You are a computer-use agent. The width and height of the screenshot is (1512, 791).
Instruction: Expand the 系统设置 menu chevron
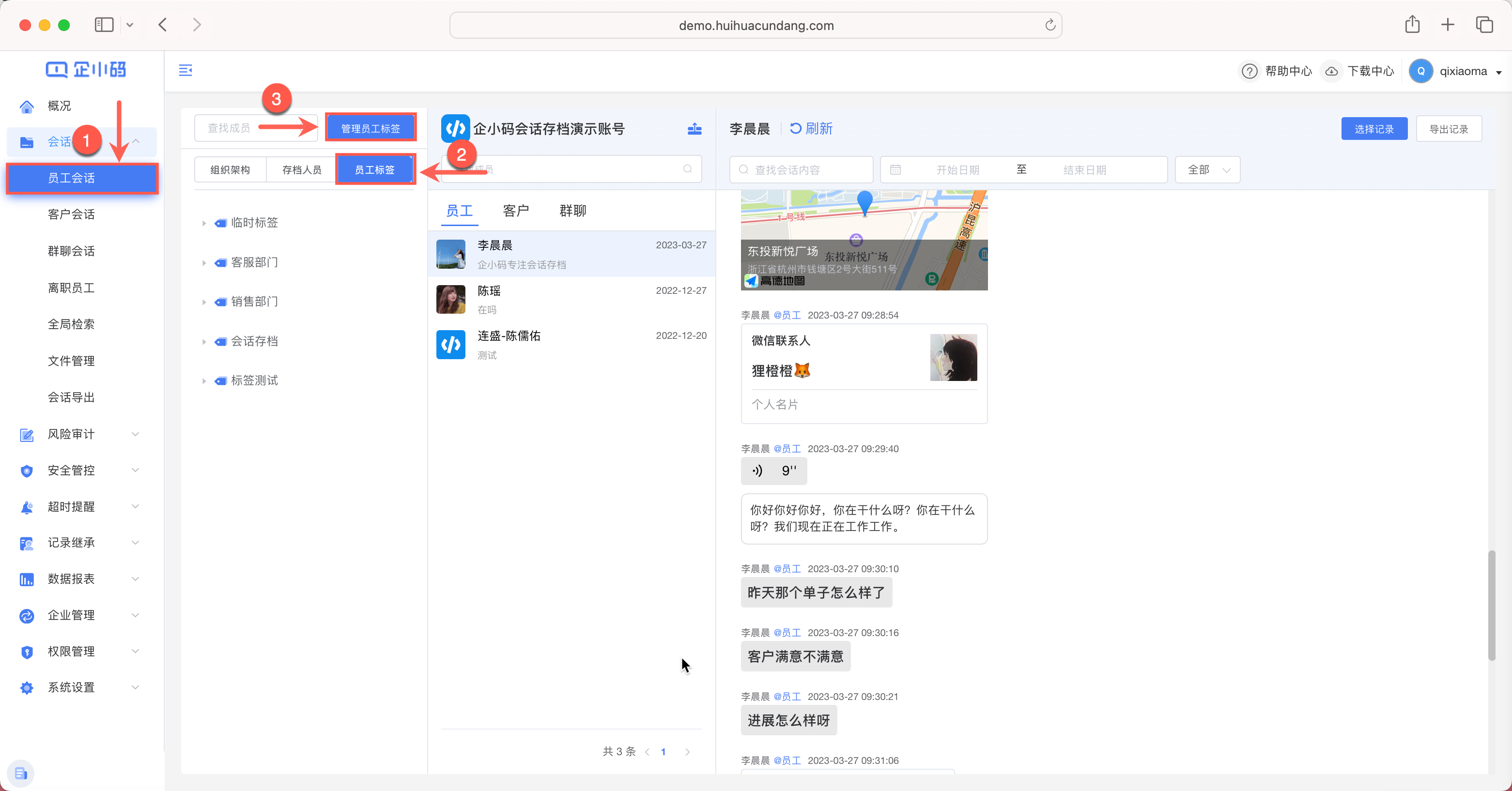pos(136,687)
